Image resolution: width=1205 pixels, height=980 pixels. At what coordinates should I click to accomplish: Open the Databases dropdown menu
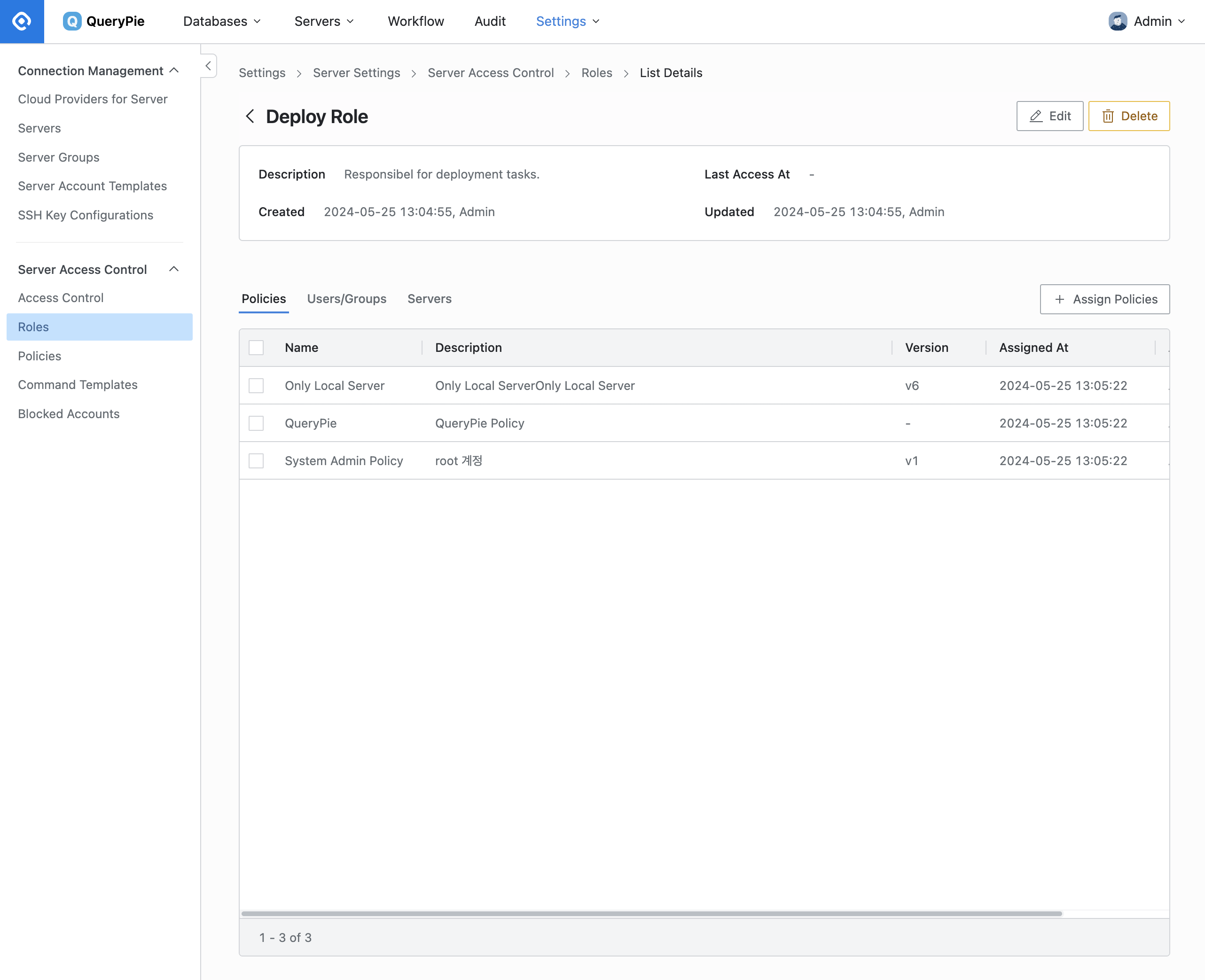[222, 22]
